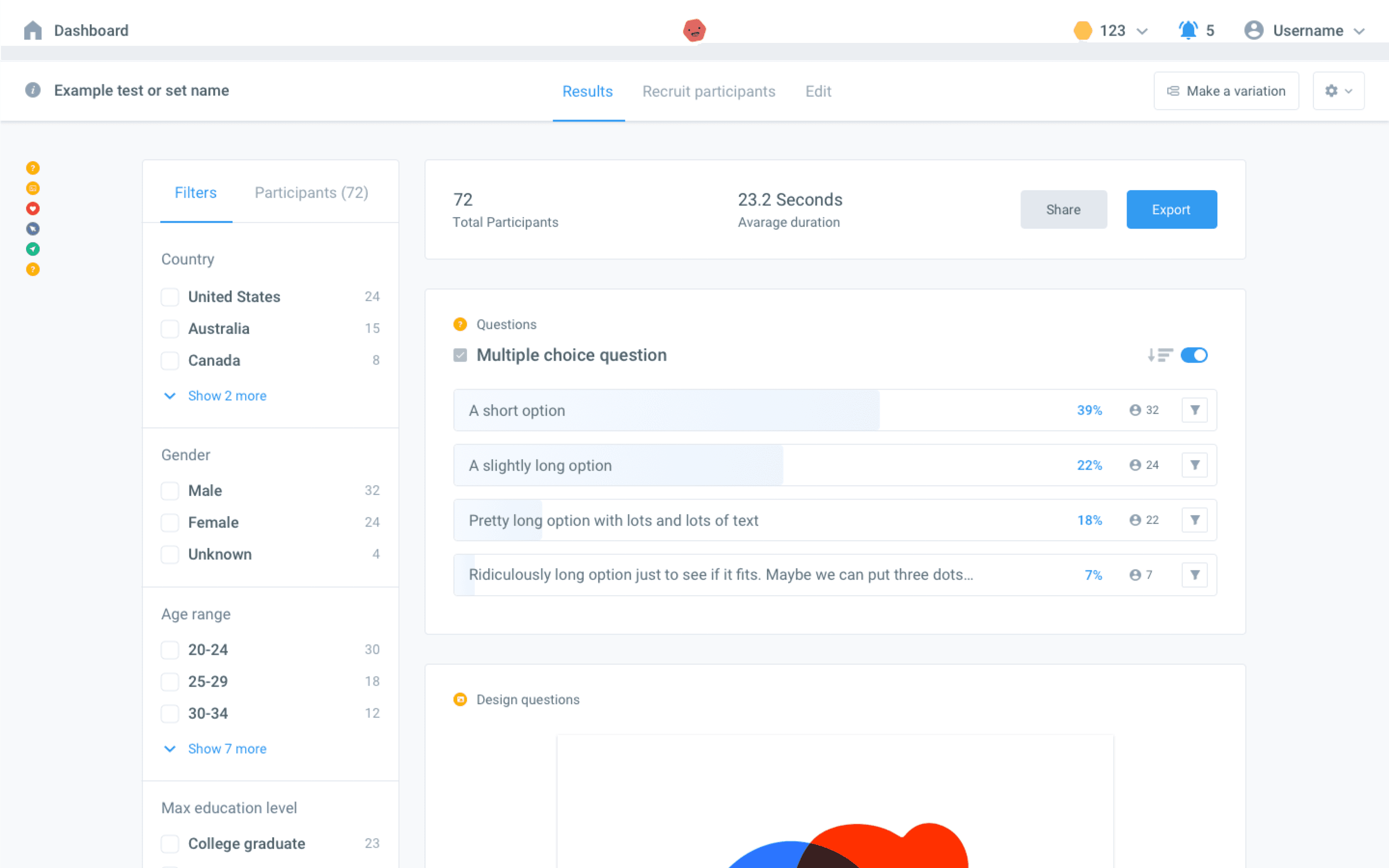
Task: Open notifications via the bell icon
Action: (1187, 30)
